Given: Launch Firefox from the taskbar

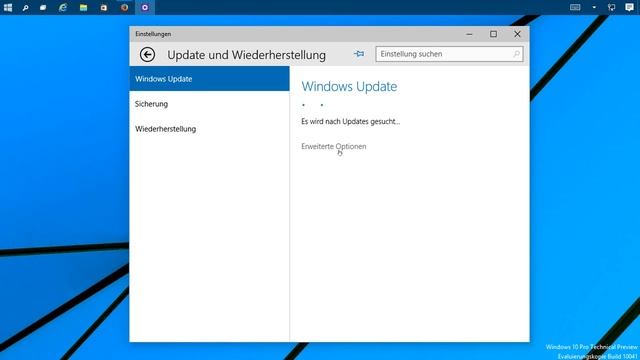Looking at the screenshot, I should 124,7.
